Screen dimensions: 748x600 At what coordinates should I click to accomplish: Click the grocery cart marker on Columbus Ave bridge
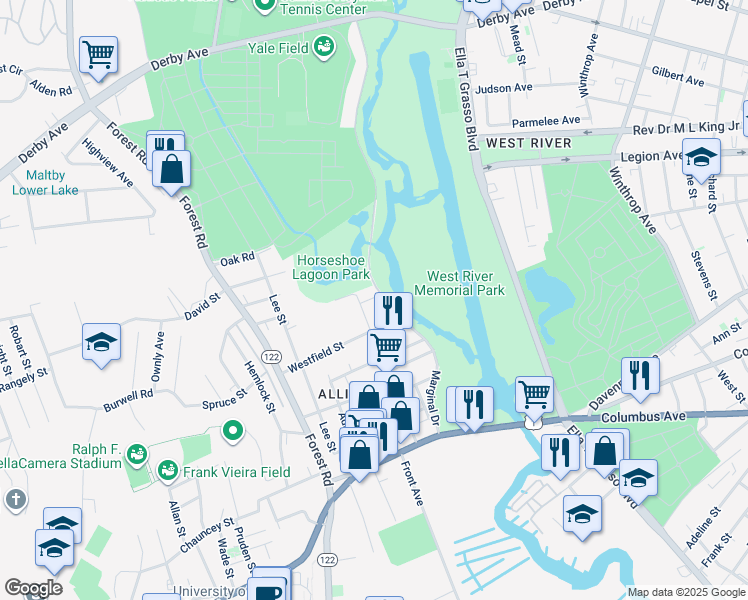coord(534,394)
